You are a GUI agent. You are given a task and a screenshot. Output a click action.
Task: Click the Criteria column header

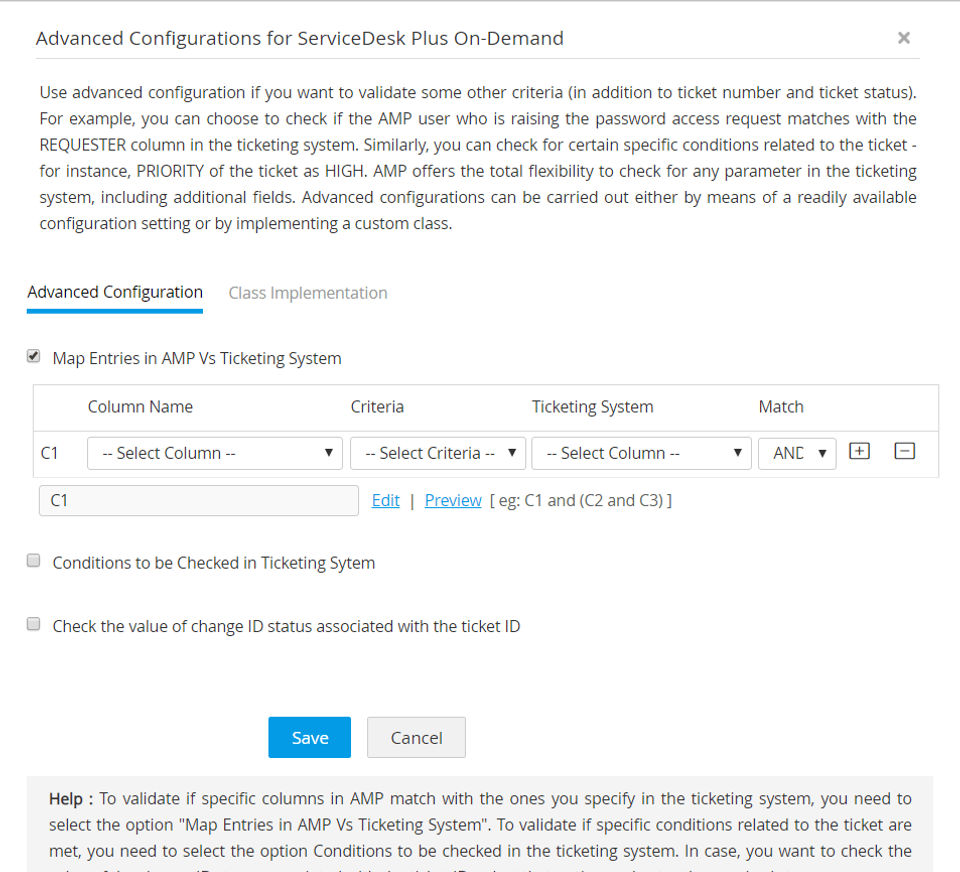point(377,407)
